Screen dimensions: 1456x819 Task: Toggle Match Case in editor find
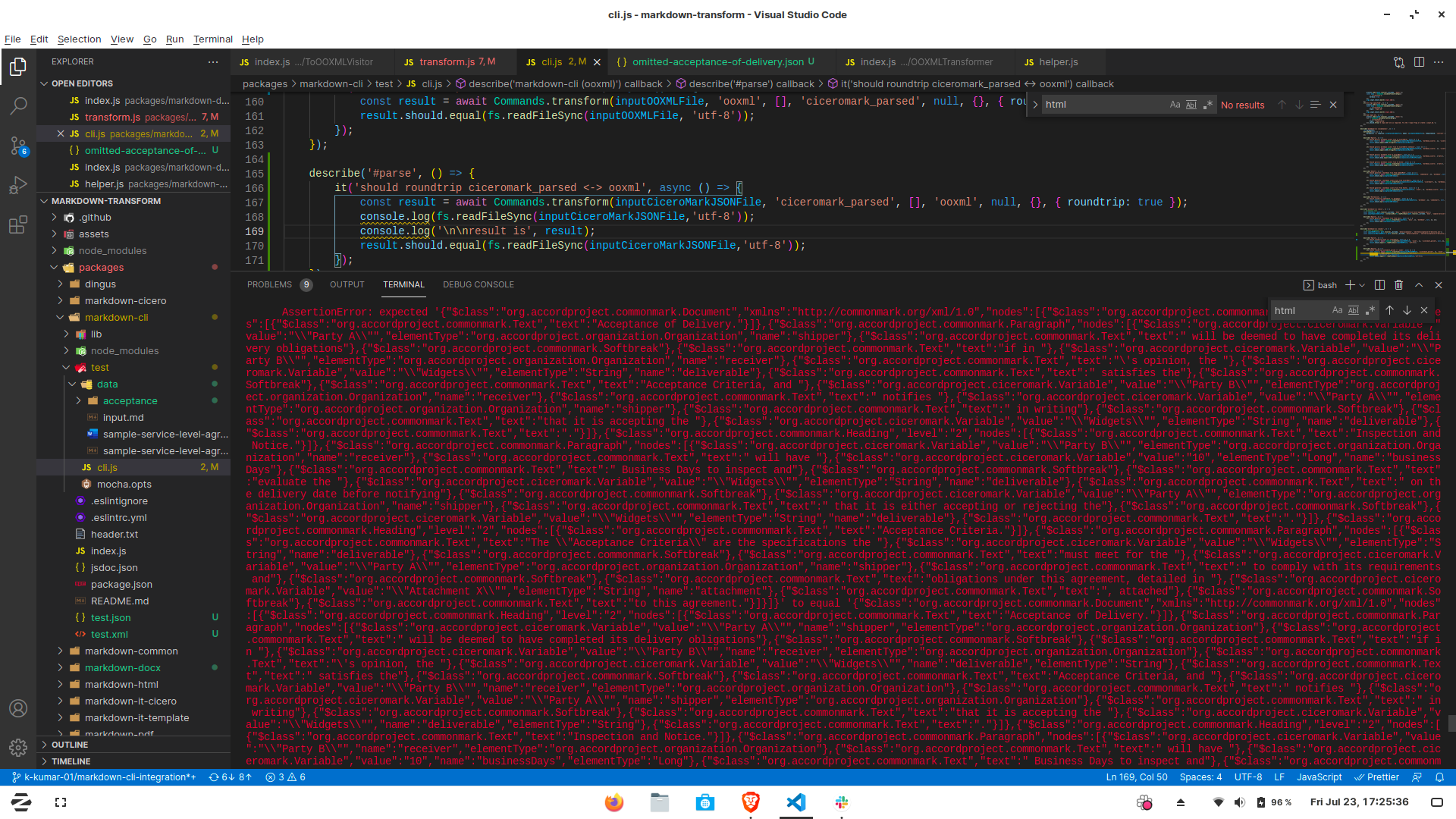(1175, 105)
